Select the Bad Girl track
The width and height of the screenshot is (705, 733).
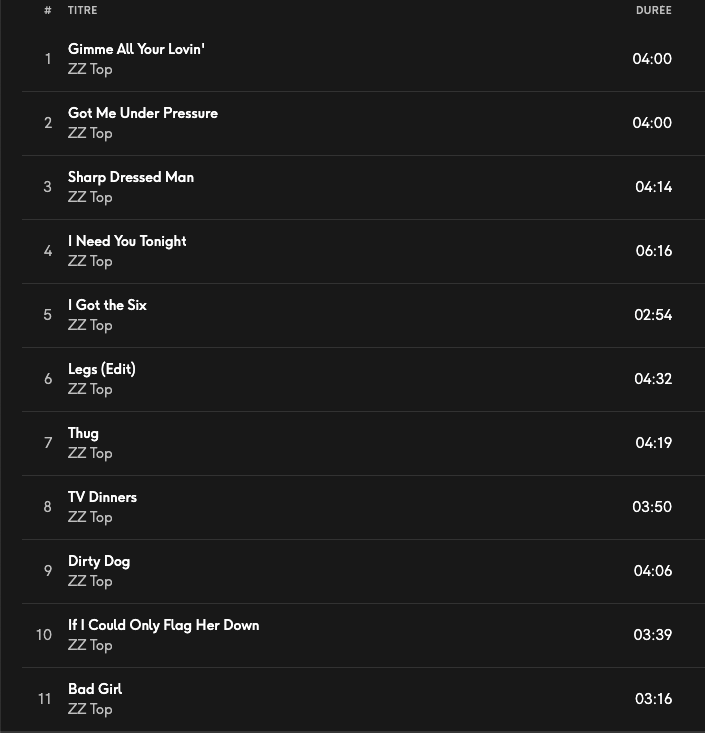(95, 689)
